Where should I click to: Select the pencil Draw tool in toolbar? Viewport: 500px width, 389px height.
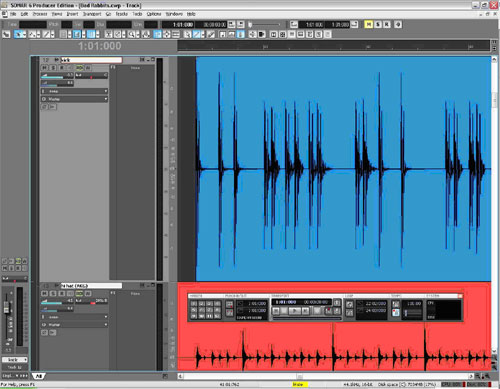pyautogui.click(x=47, y=34)
